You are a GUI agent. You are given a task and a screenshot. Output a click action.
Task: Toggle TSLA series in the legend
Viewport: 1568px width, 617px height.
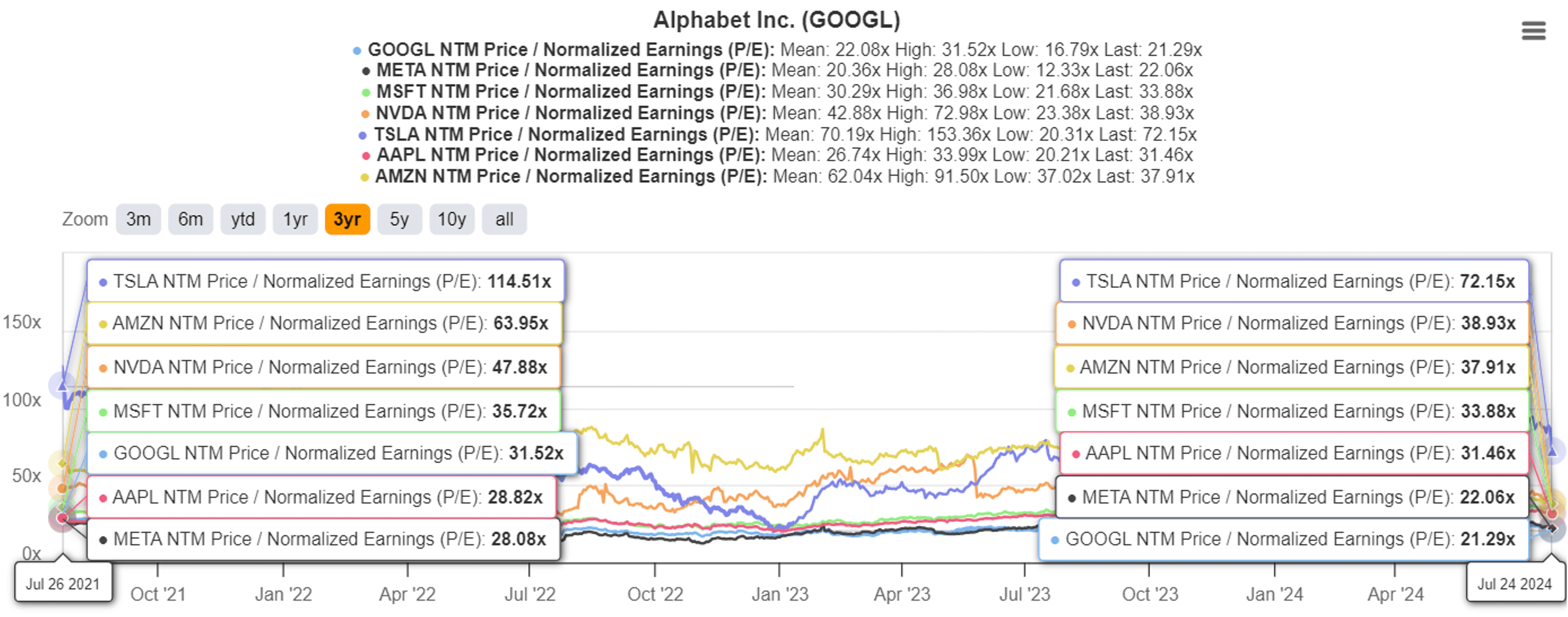[x=566, y=135]
